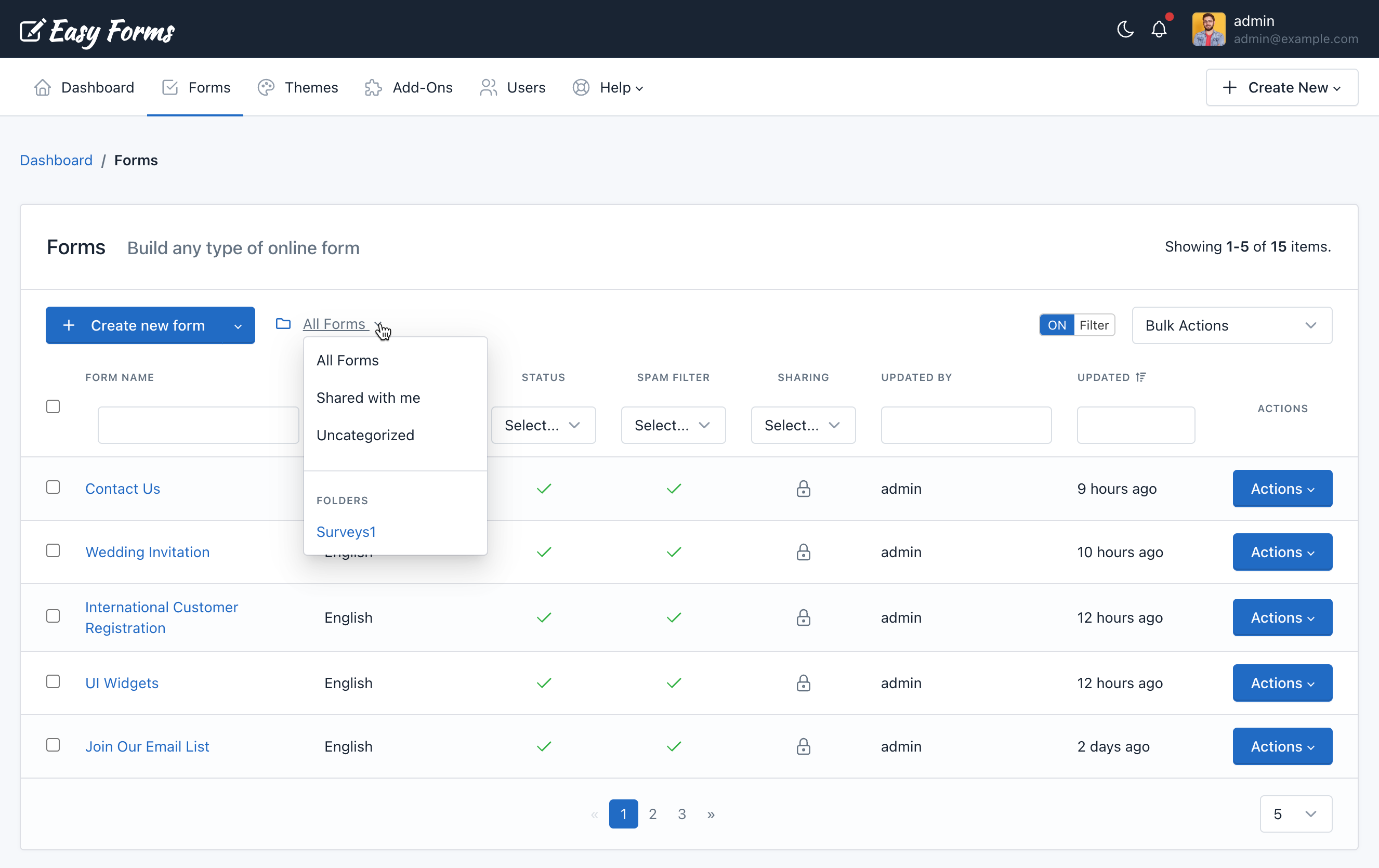Choose Shared with me from the menu
Image resolution: width=1379 pixels, height=868 pixels.
click(368, 397)
